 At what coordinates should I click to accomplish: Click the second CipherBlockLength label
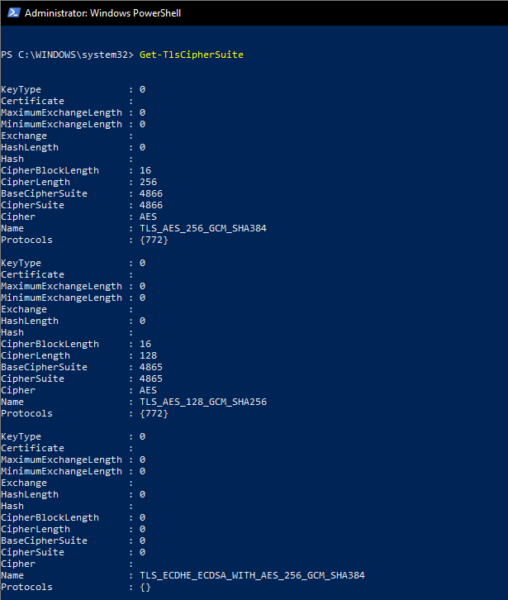50,344
